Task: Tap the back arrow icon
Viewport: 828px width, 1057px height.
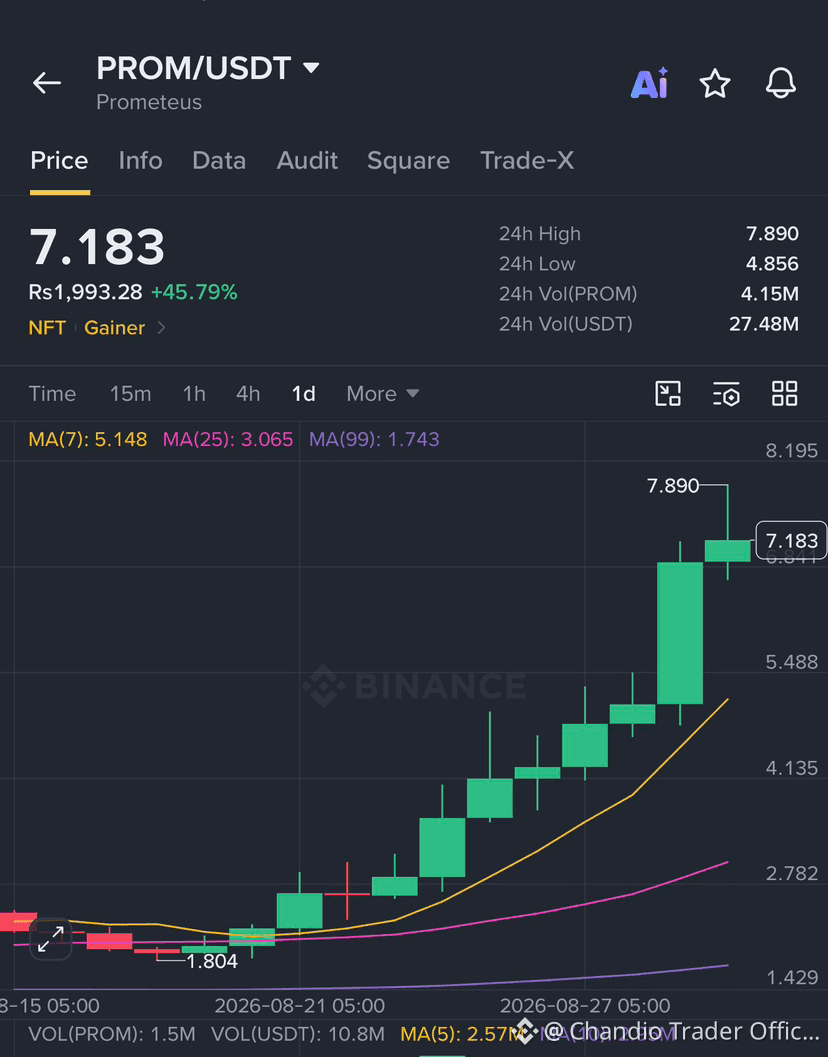Action: (47, 83)
